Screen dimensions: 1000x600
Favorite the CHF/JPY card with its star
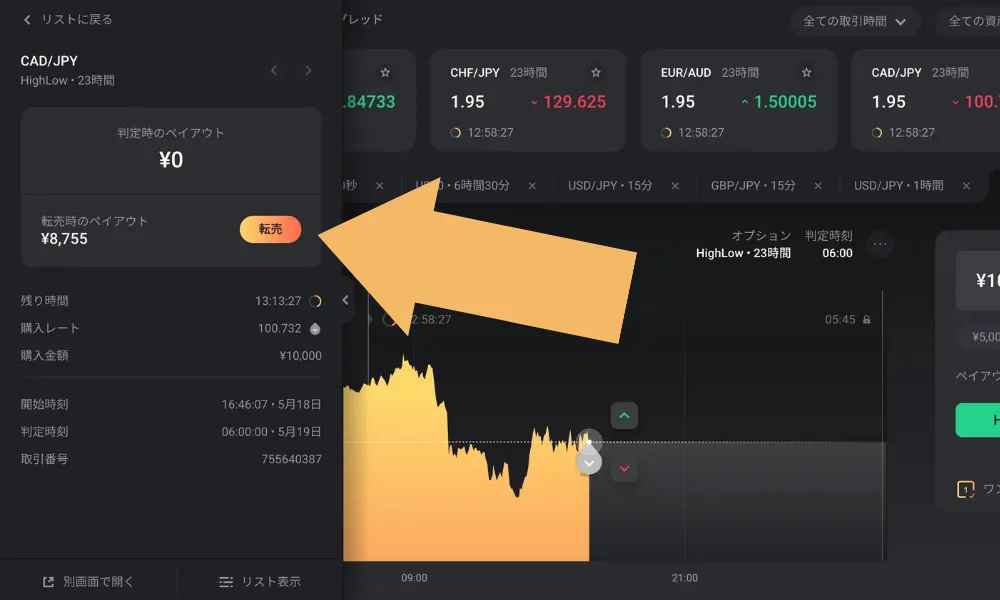pyautogui.click(x=596, y=73)
